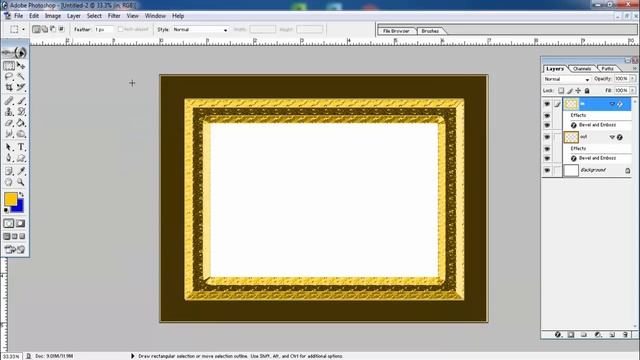Select the History Brush tool

pyautogui.click(x=21, y=111)
